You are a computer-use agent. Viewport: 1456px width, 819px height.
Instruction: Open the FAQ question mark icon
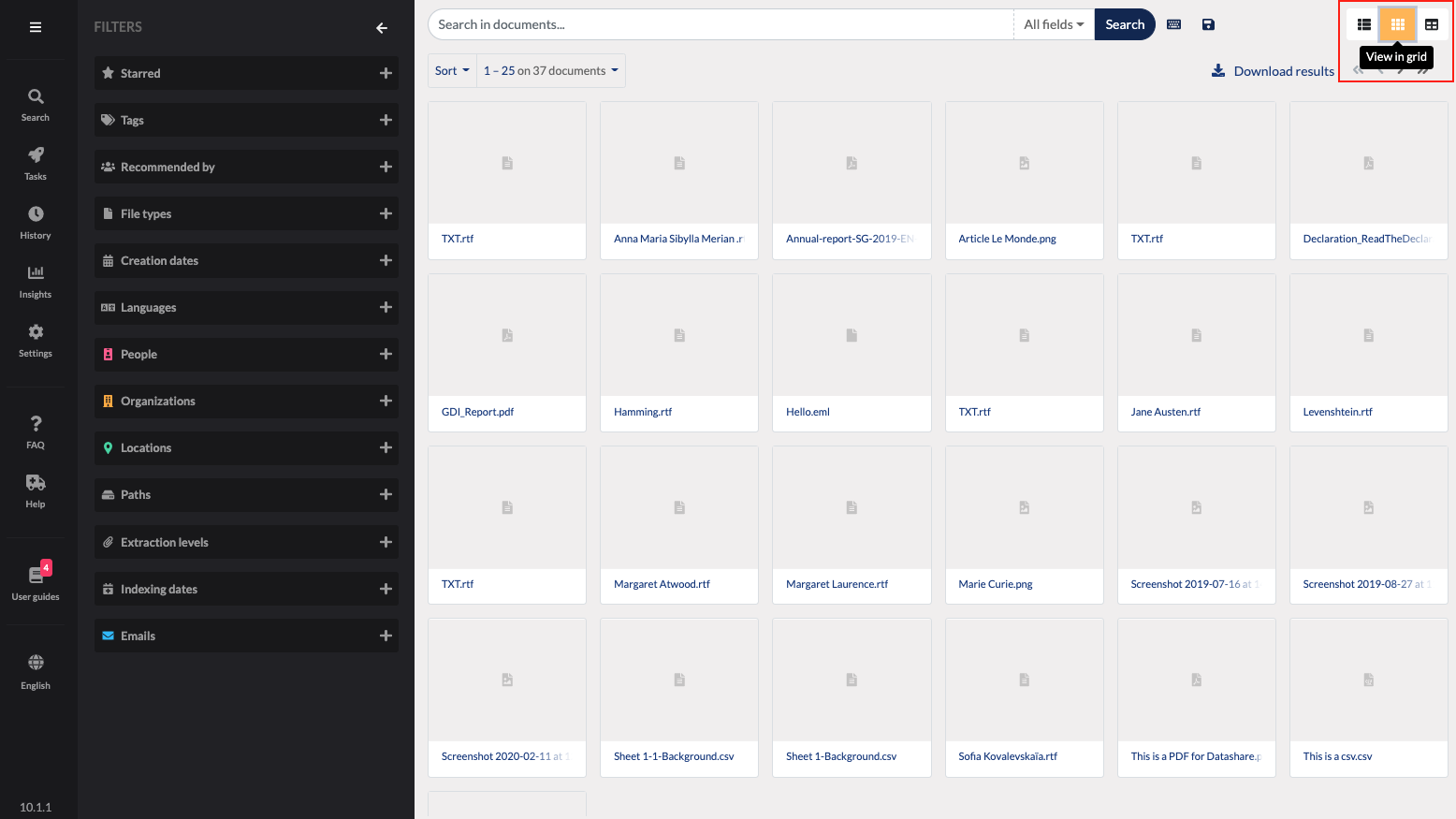(x=36, y=431)
